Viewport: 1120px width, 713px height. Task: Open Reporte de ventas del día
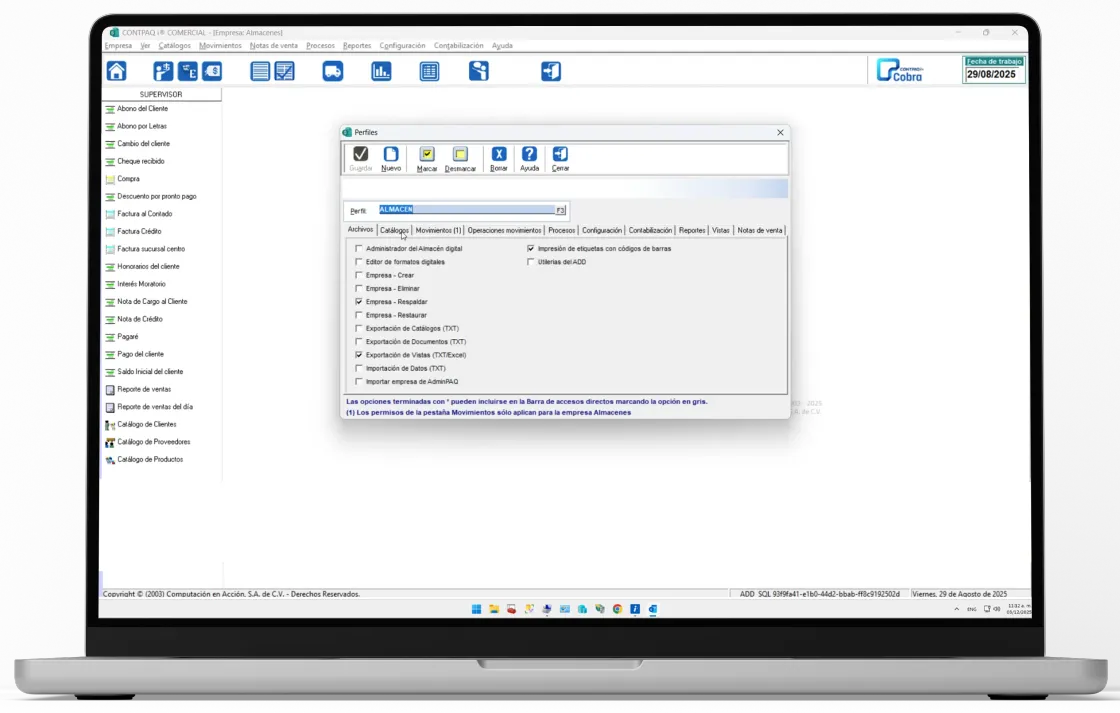(x=154, y=407)
